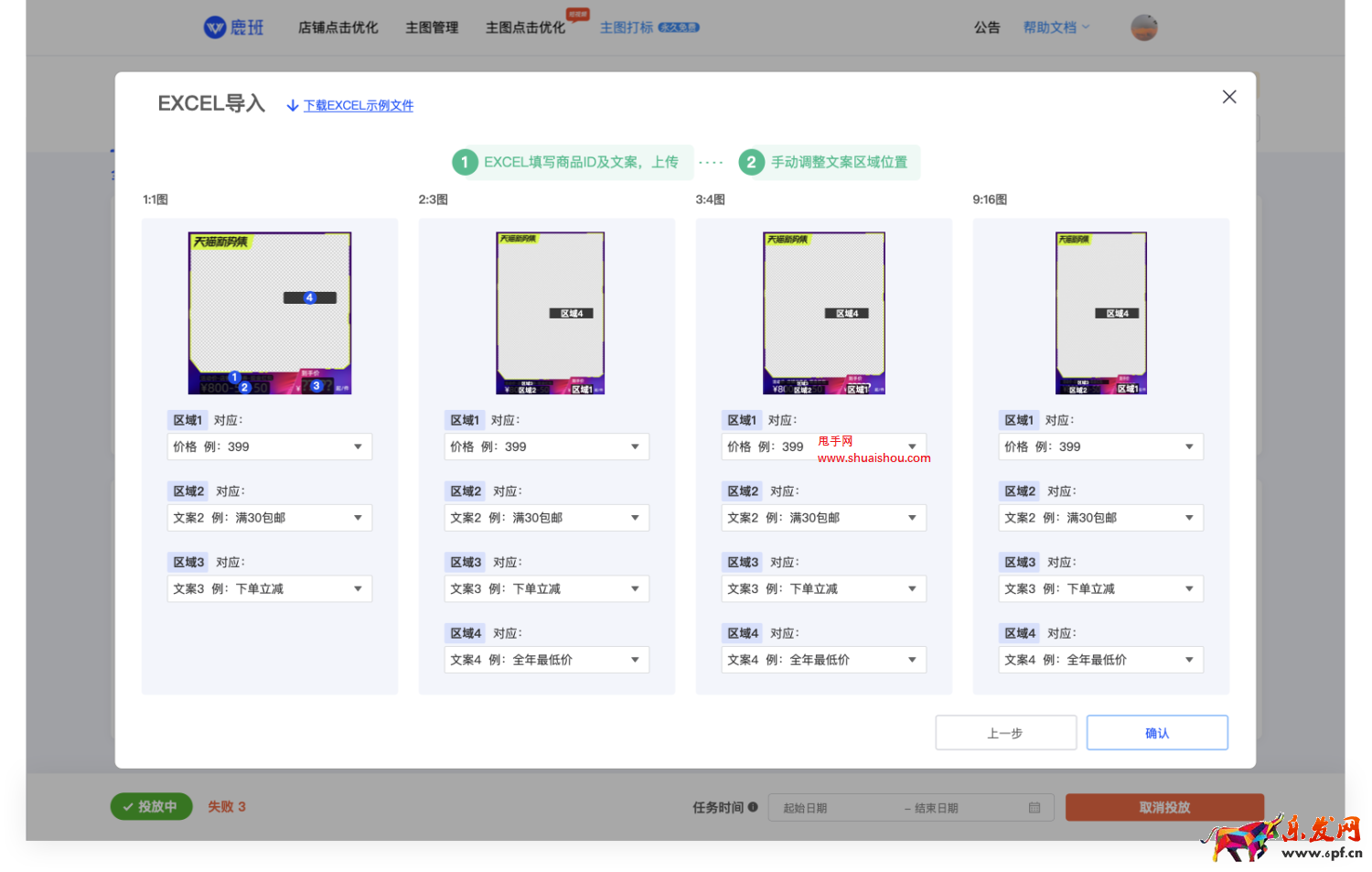Viewport: 1372px width, 872px height.
Task: Open 区域2 dropdown under 1:1图
Action: 269,518
